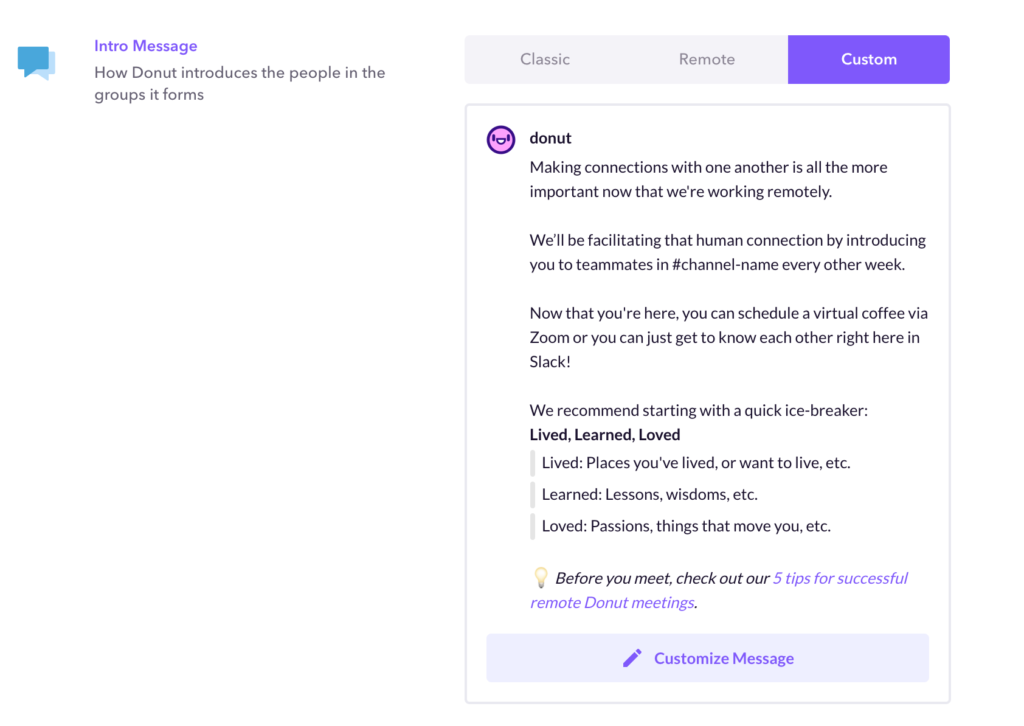The width and height of the screenshot is (1024, 726).
Task: Click the Intro Message description text
Action: click(240, 84)
